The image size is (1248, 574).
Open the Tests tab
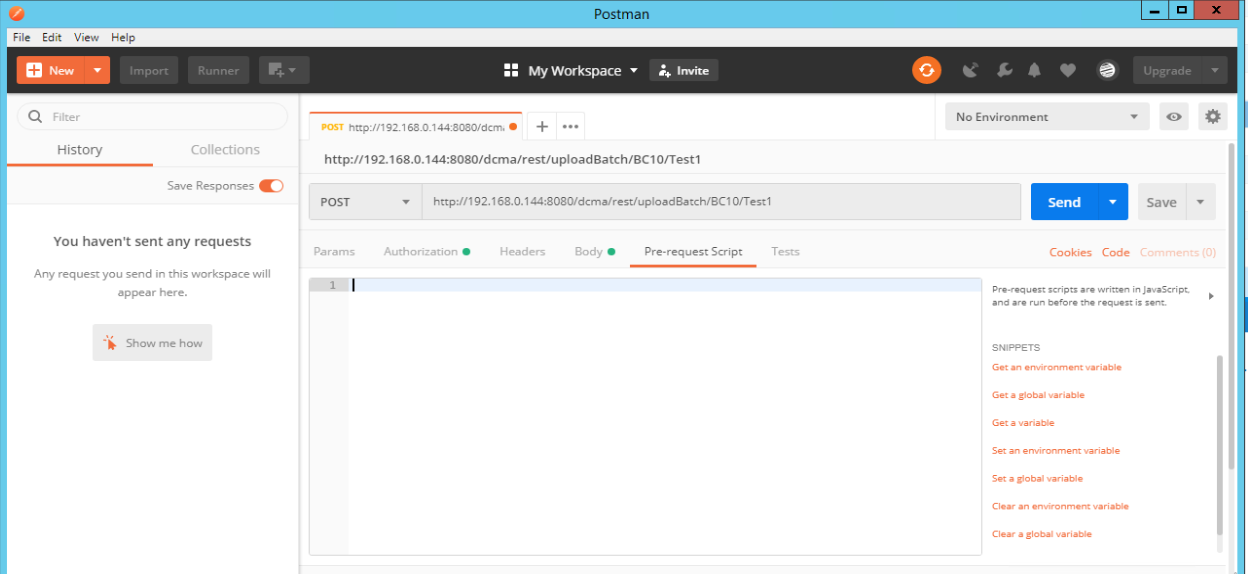(x=785, y=252)
